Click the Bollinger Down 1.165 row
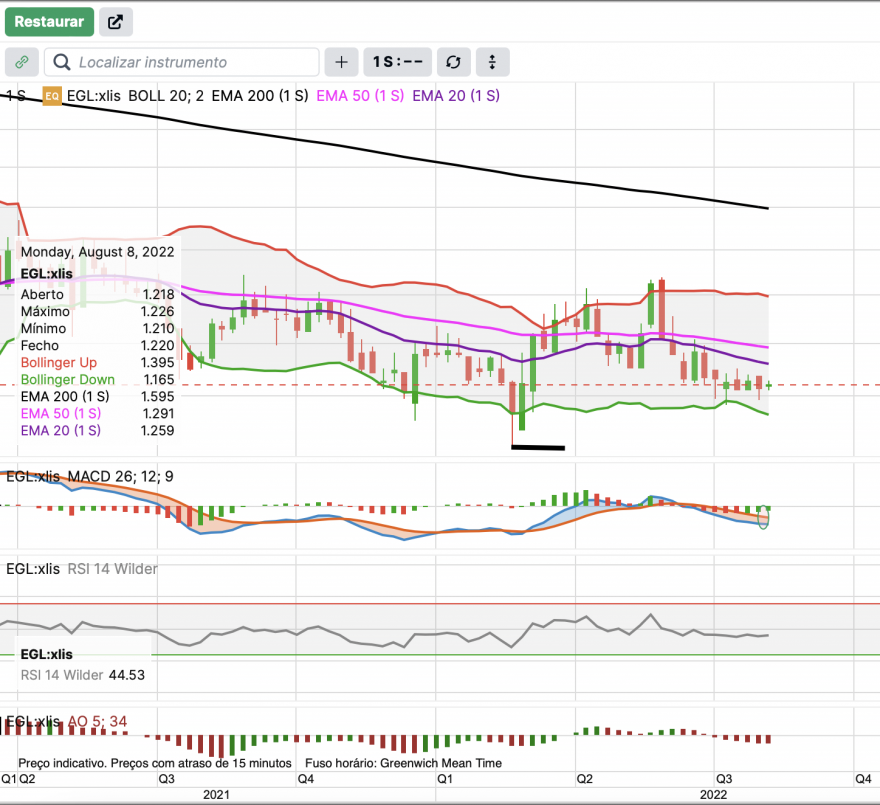This screenshot has height=805, width=880. (x=98, y=379)
